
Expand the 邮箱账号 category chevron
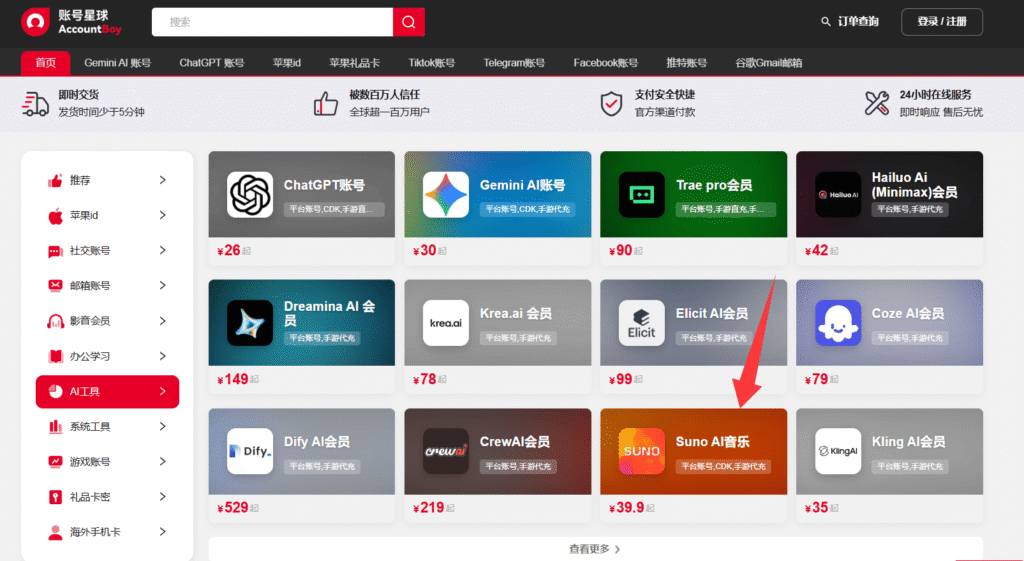163,285
